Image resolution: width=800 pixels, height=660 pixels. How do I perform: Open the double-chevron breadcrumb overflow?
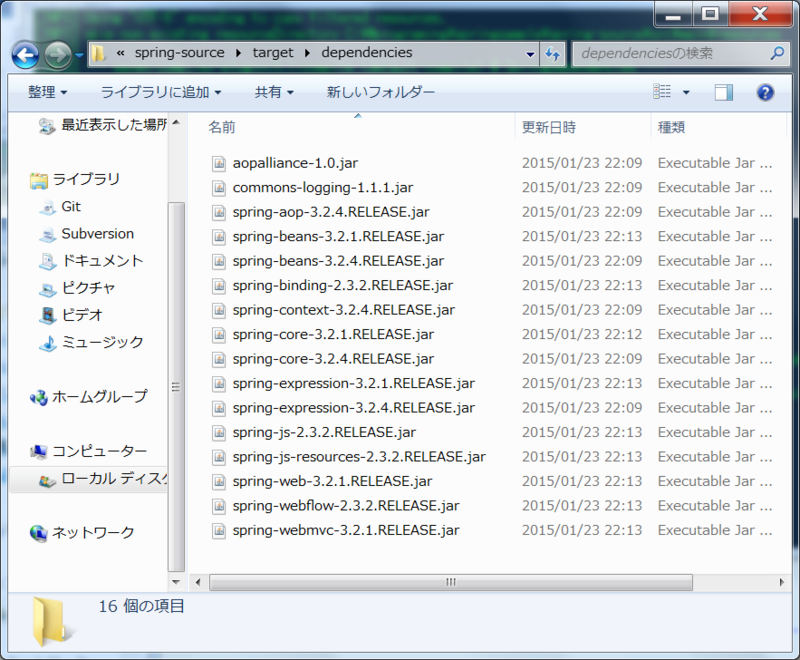point(120,53)
